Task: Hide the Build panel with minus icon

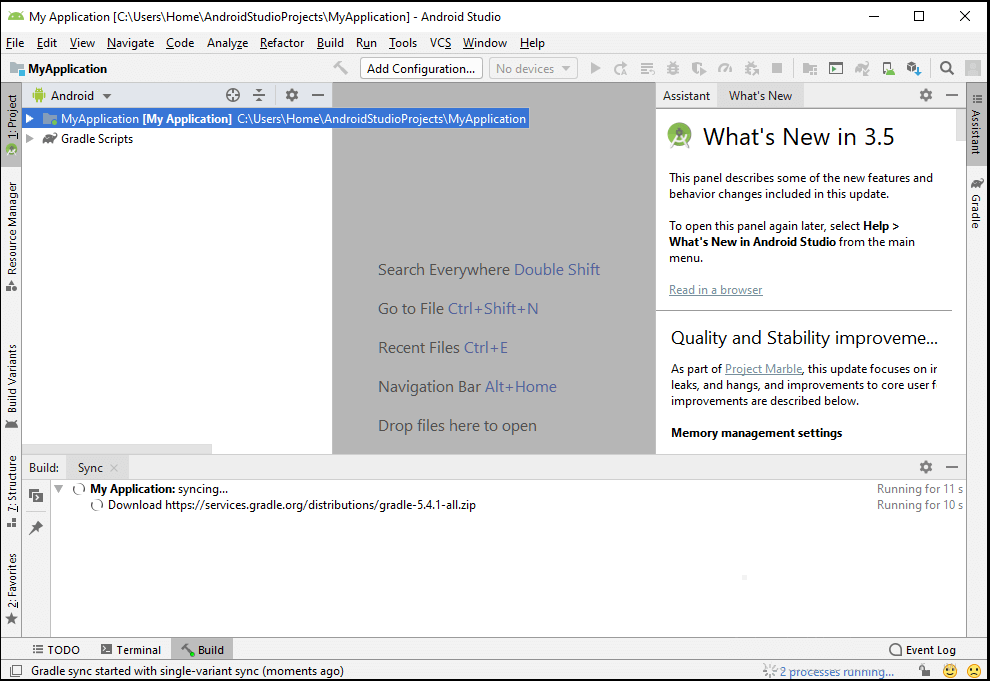Action: click(x=952, y=467)
